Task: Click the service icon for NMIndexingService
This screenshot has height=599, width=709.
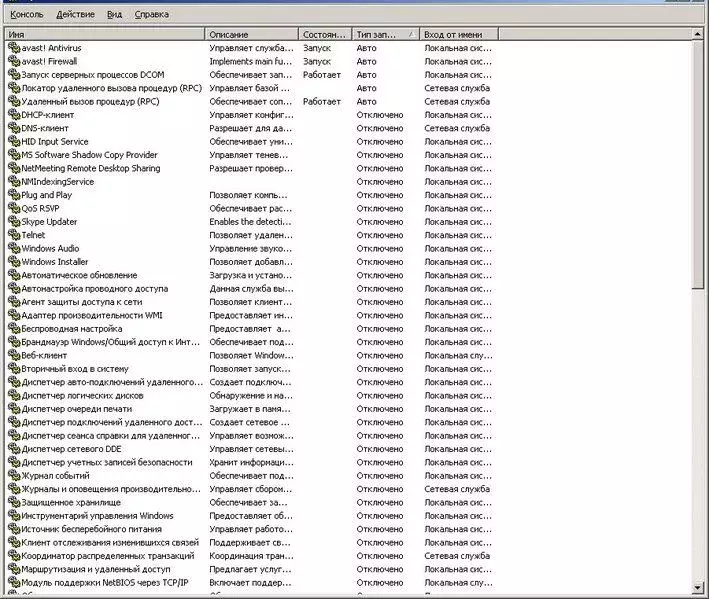Action: 14,181
